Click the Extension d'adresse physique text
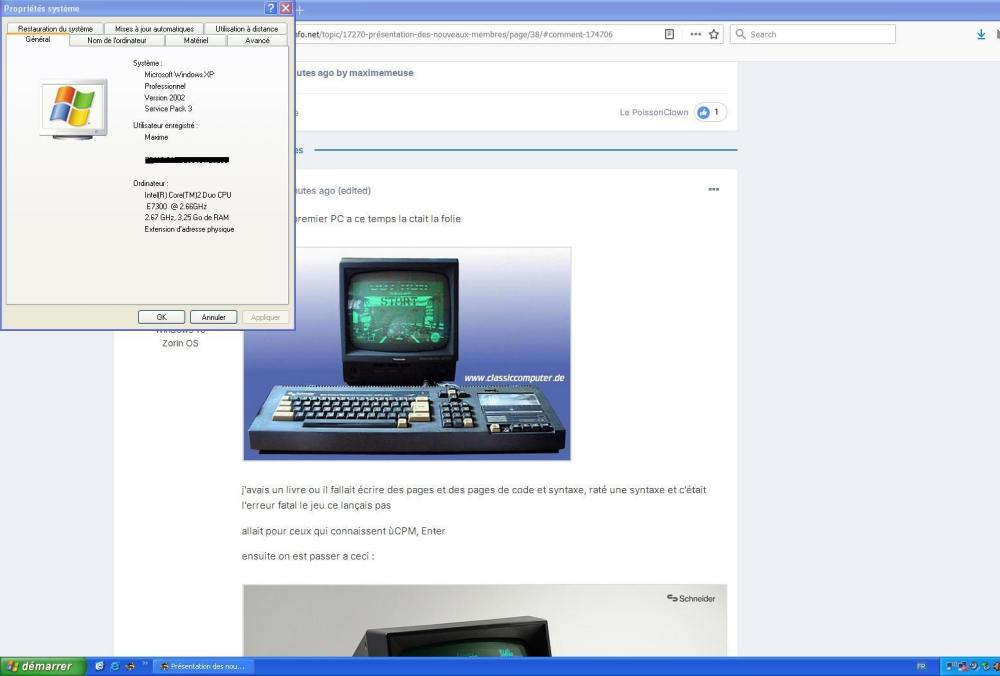The image size is (1000, 676). (x=189, y=230)
